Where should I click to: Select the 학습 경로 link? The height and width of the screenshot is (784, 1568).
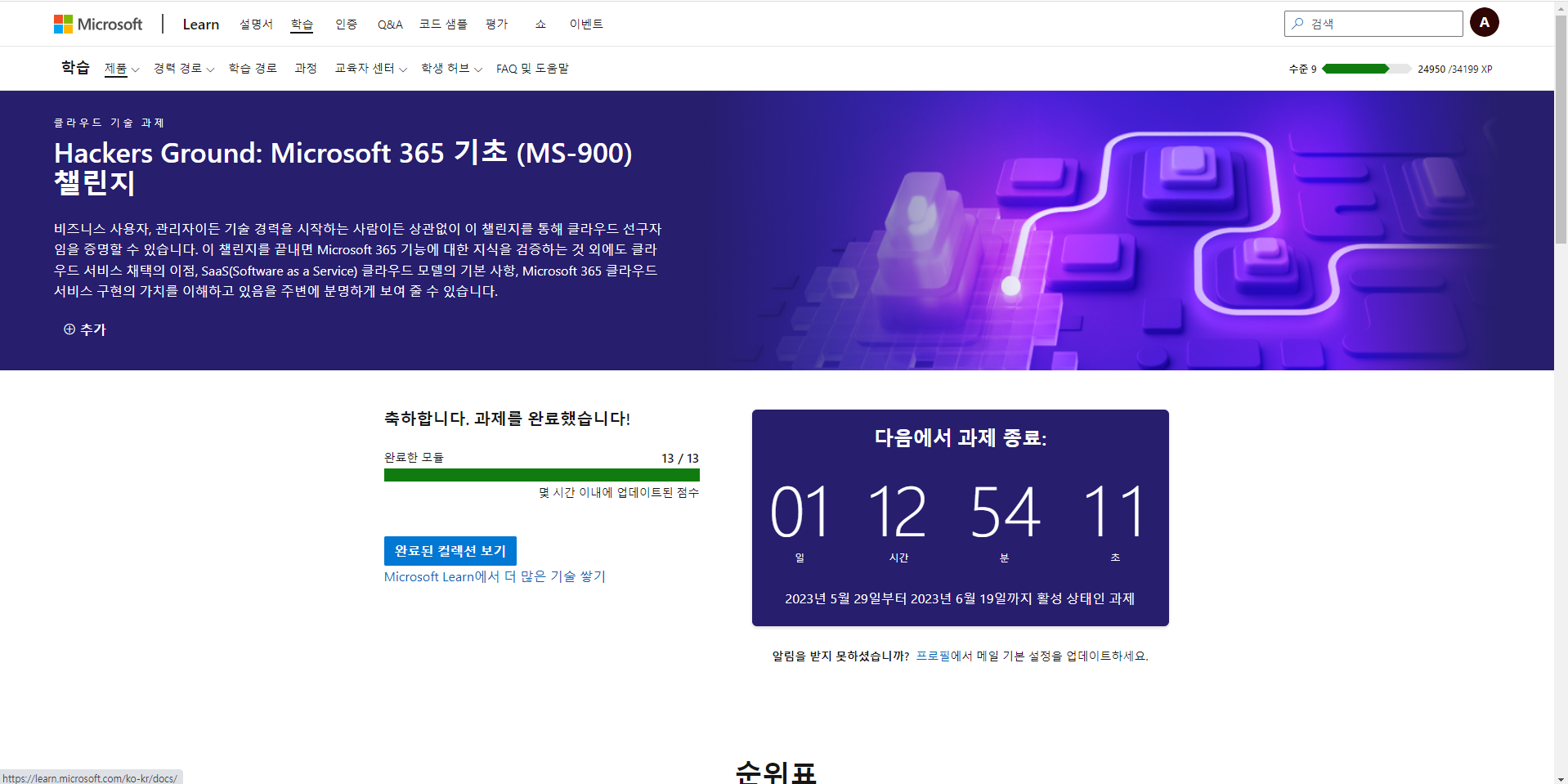pos(253,69)
